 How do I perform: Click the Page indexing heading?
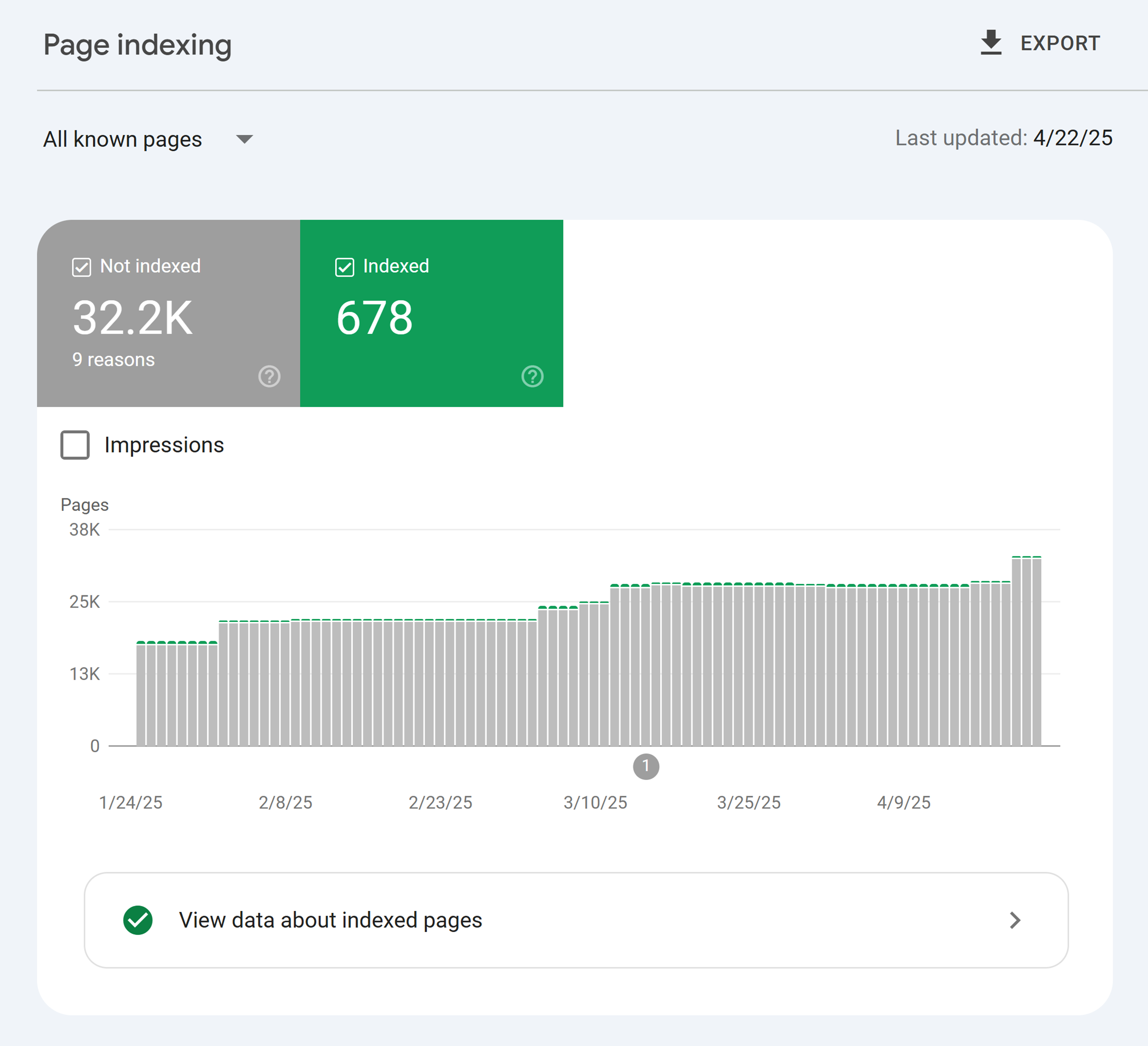[137, 45]
